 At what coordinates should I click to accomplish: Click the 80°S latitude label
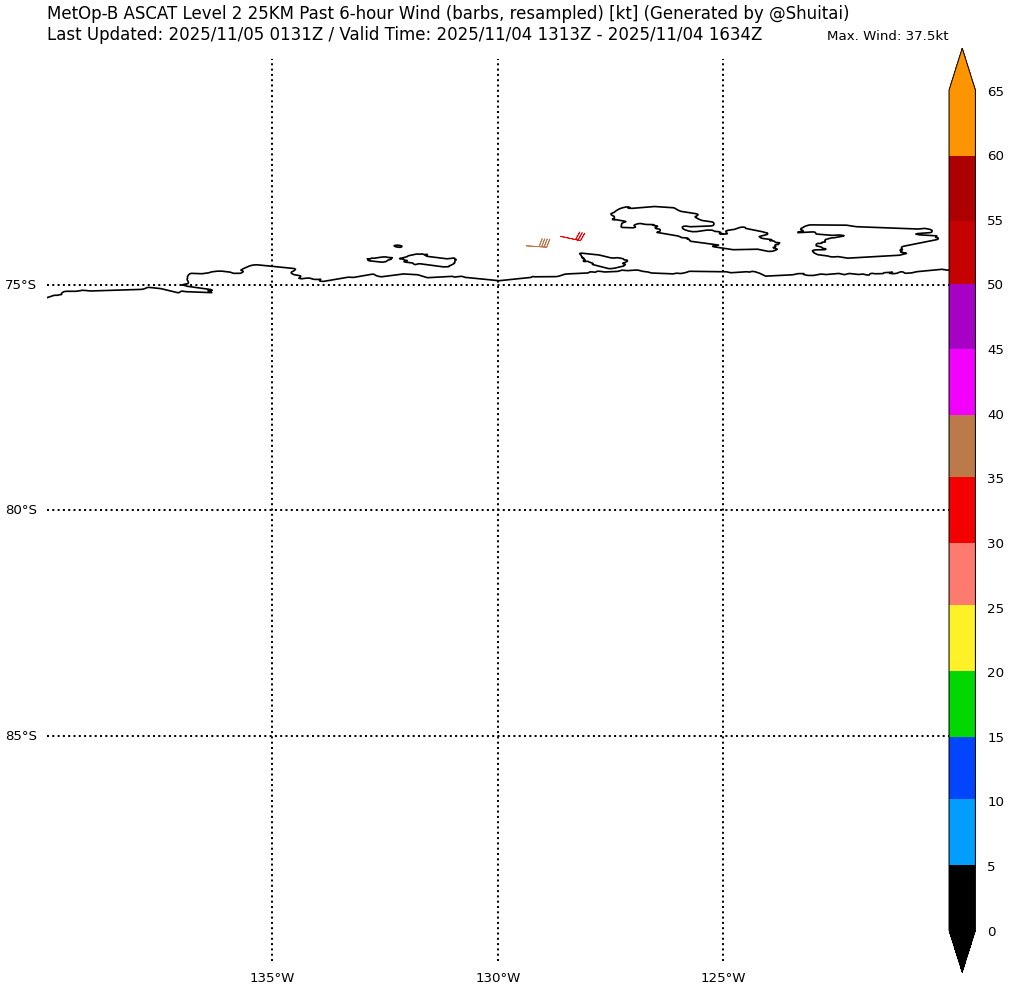[21, 510]
